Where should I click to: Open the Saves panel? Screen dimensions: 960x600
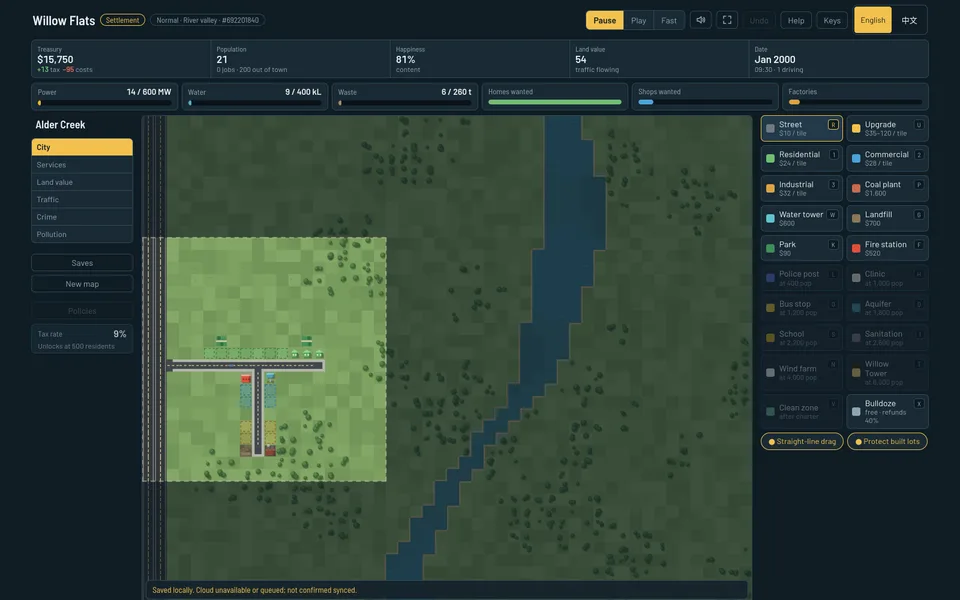pos(82,263)
